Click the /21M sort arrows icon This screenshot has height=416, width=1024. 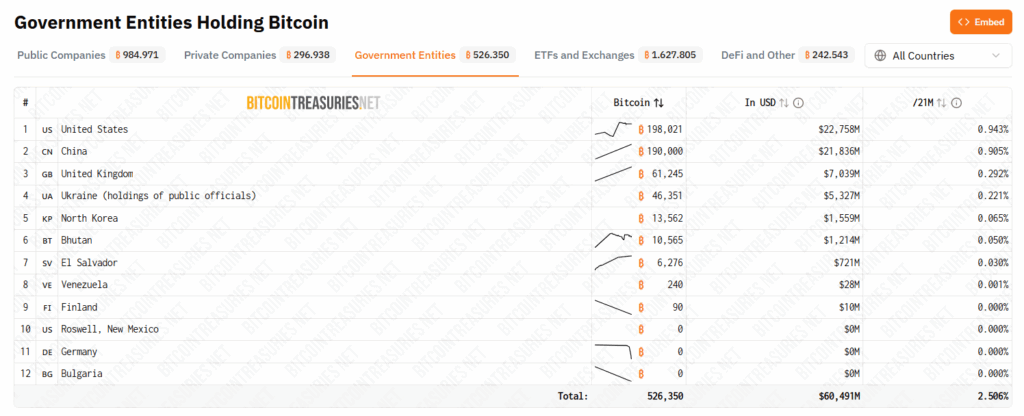[942, 103]
